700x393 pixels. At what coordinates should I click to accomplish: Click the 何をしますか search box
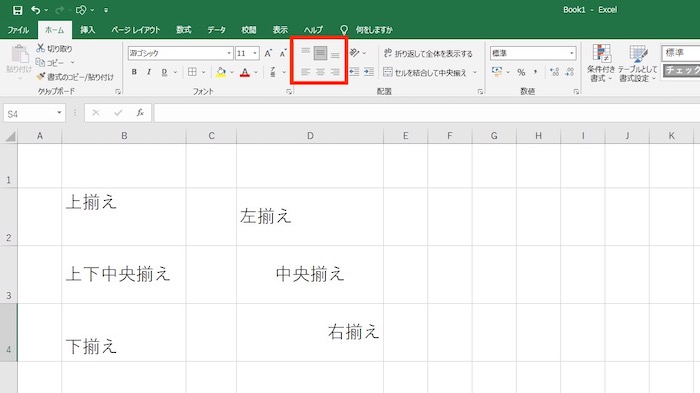tap(374, 30)
